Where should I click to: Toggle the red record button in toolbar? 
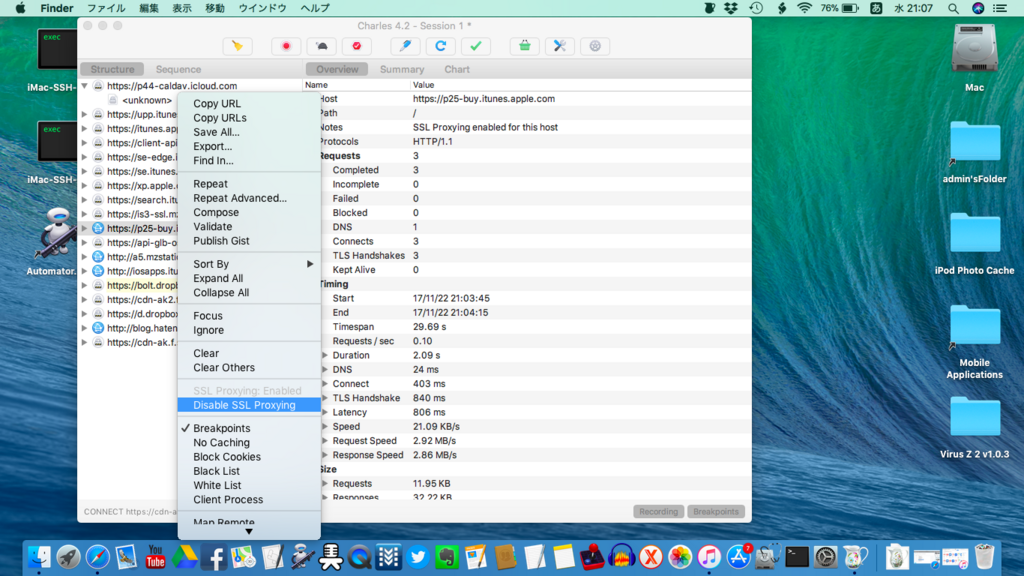286,46
